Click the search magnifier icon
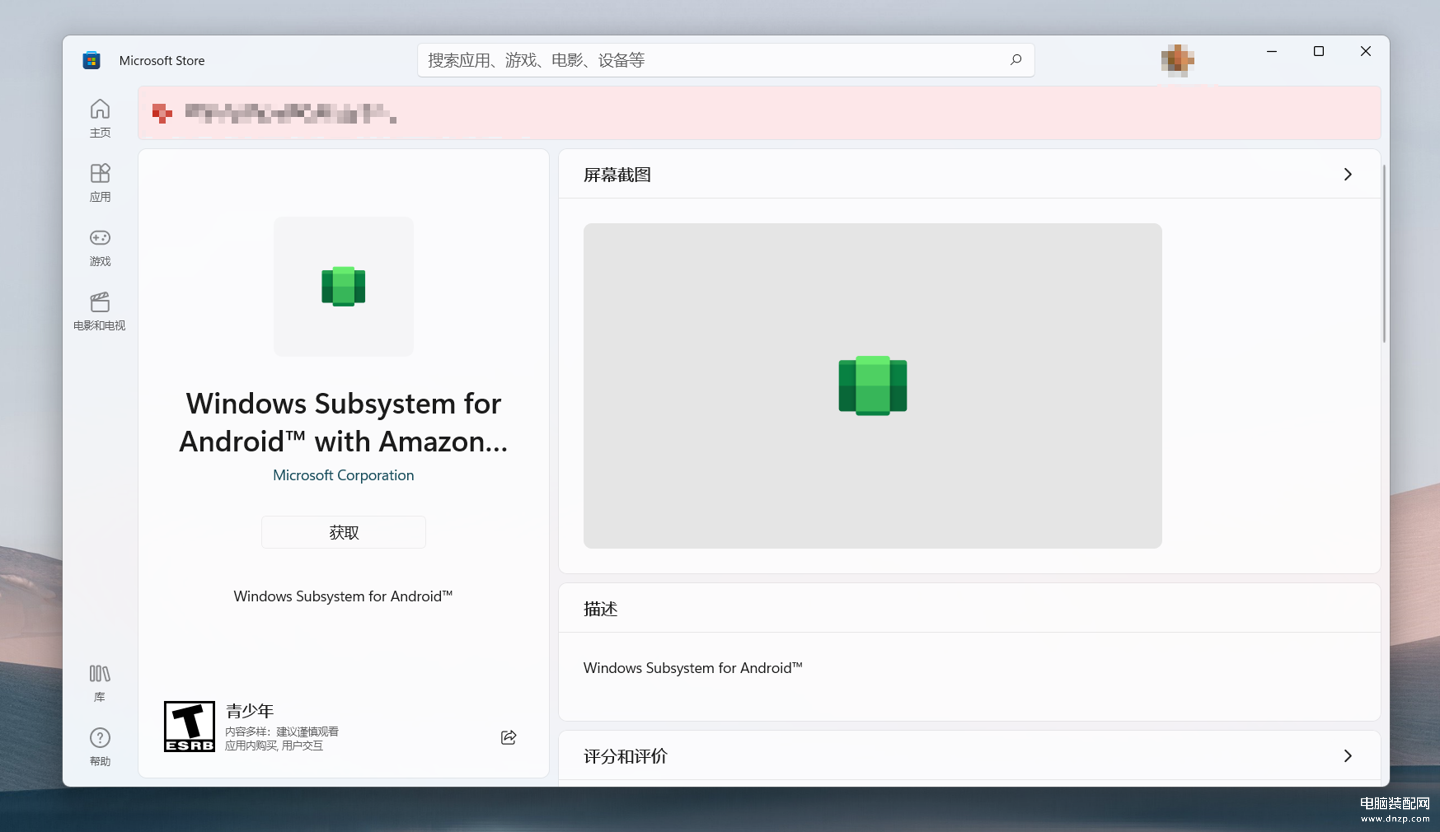1440x832 pixels. coord(1015,60)
